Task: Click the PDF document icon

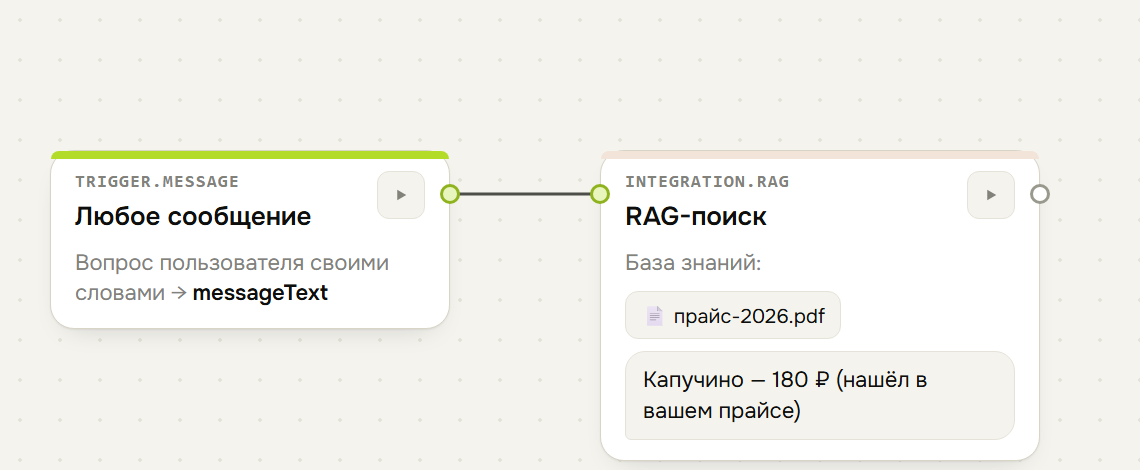Action: (x=654, y=316)
